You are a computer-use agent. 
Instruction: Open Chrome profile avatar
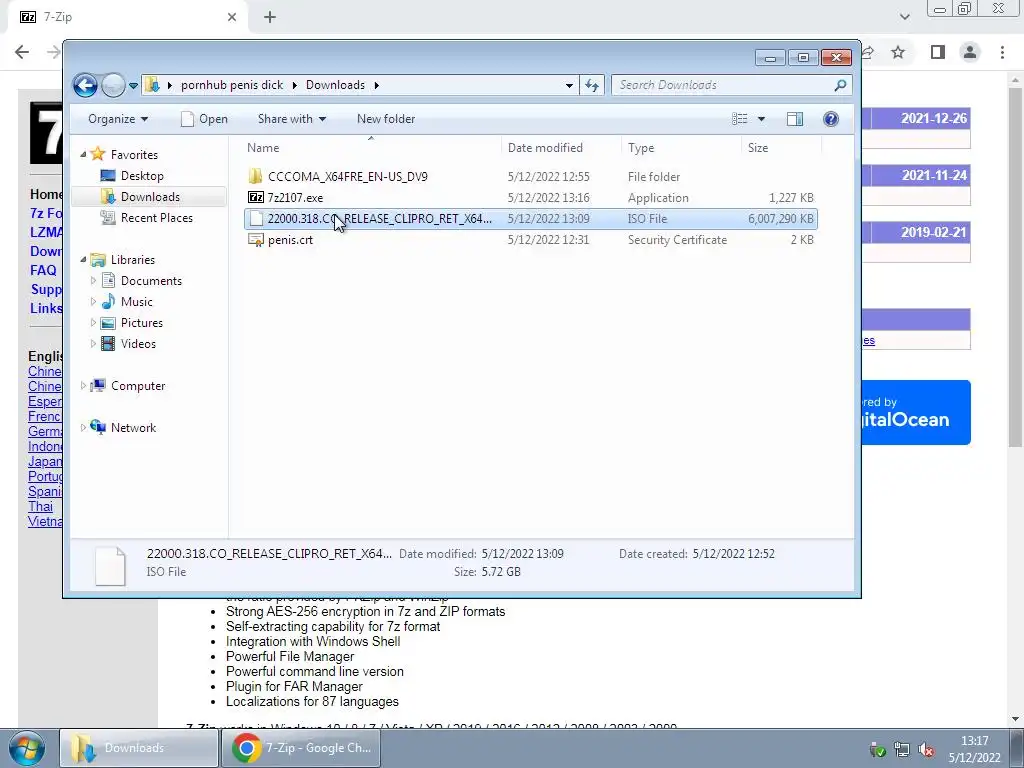(x=970, y=52)
